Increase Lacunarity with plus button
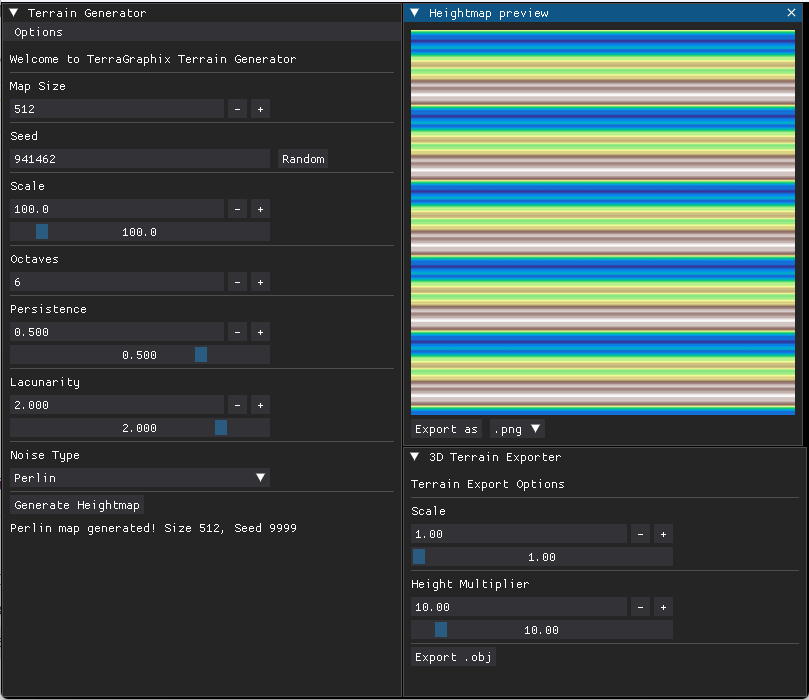The image size is (809, 700). click(x=261, y=405)
